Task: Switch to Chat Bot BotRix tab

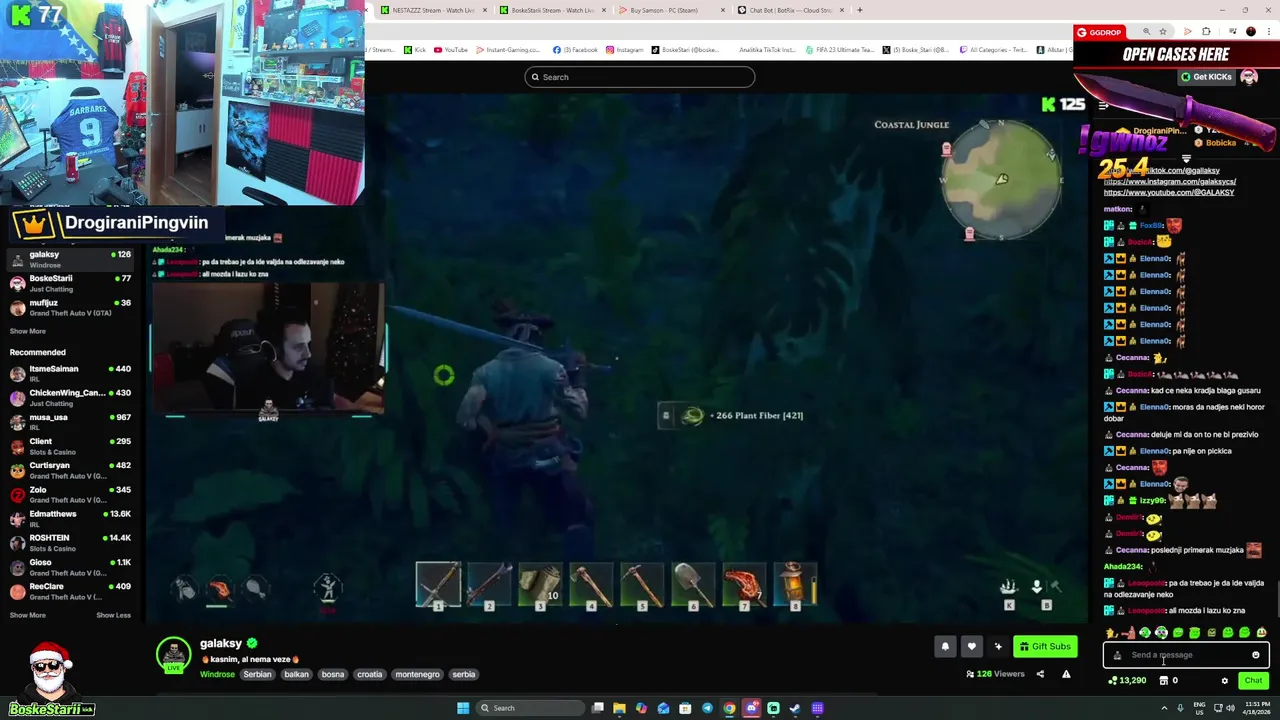Action: click(x=790, y=10)
